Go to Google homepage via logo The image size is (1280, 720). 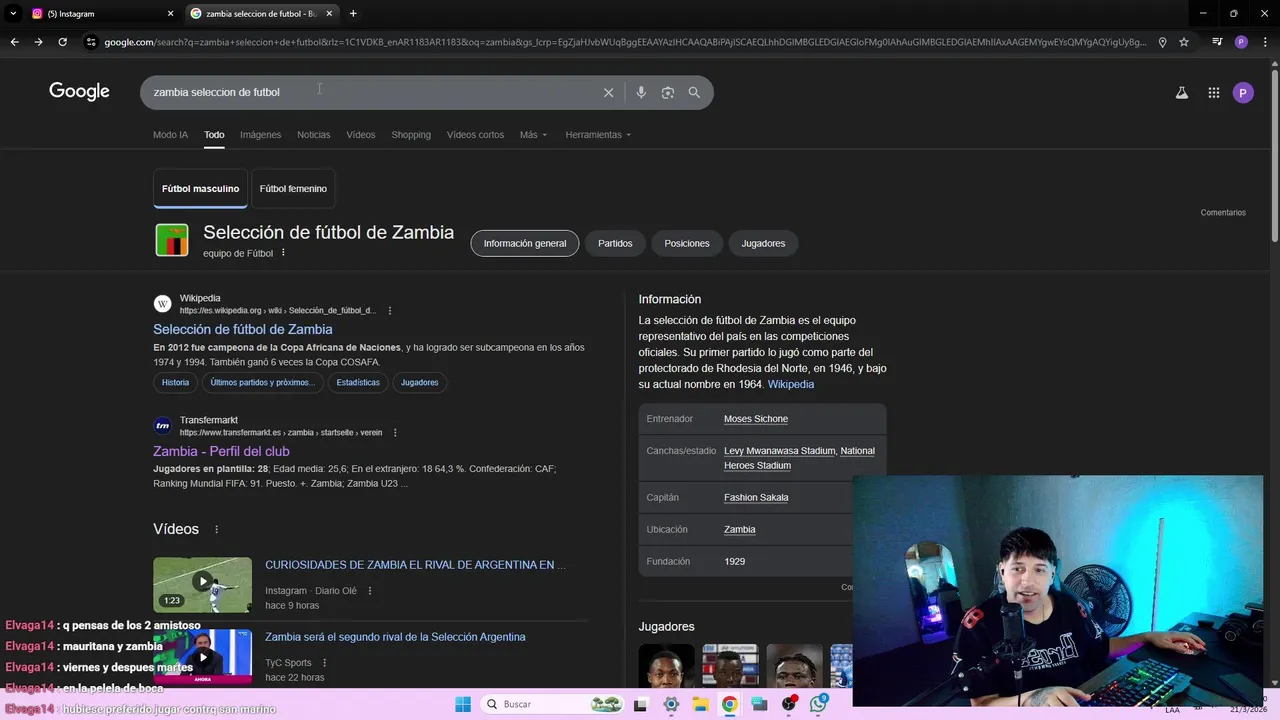(x=79, y=92)
